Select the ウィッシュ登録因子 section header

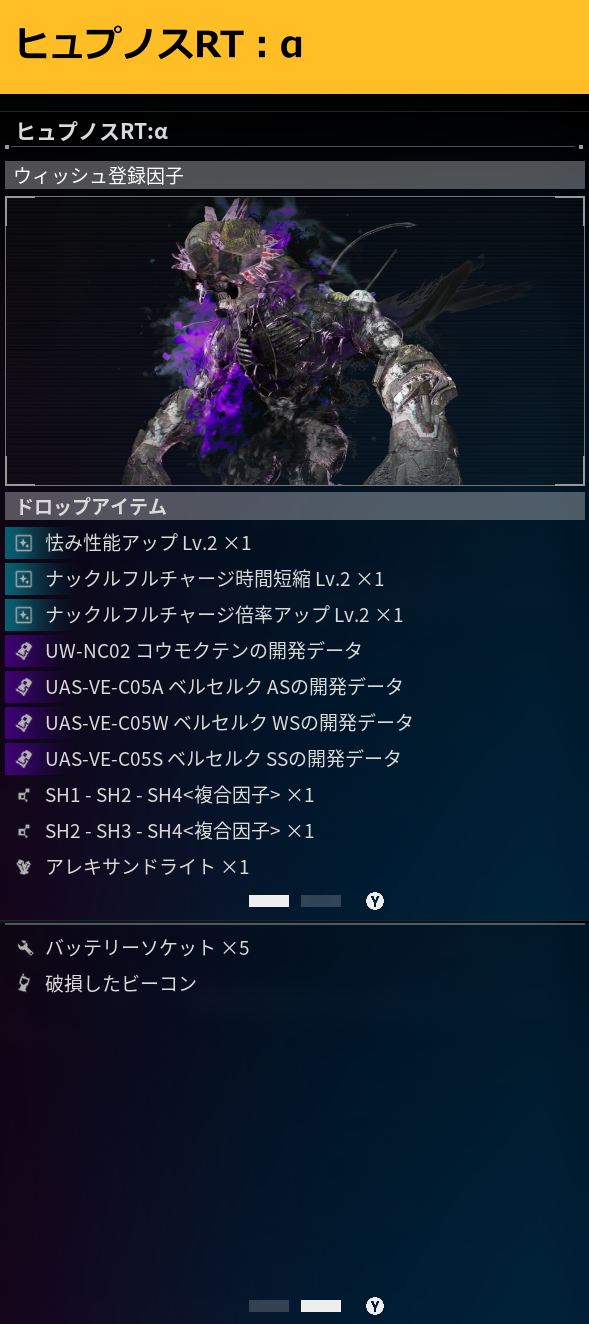tap(295, 175)
